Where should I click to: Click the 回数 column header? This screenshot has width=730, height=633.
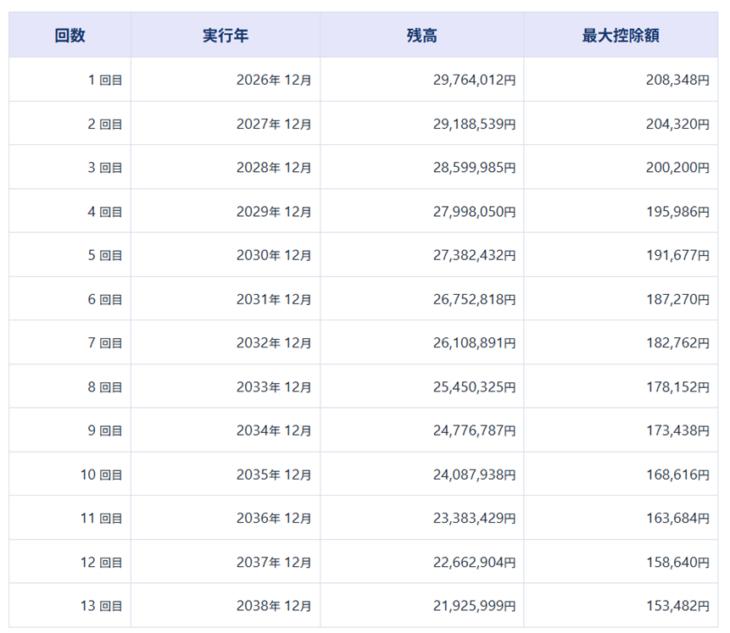pos(70,36)
